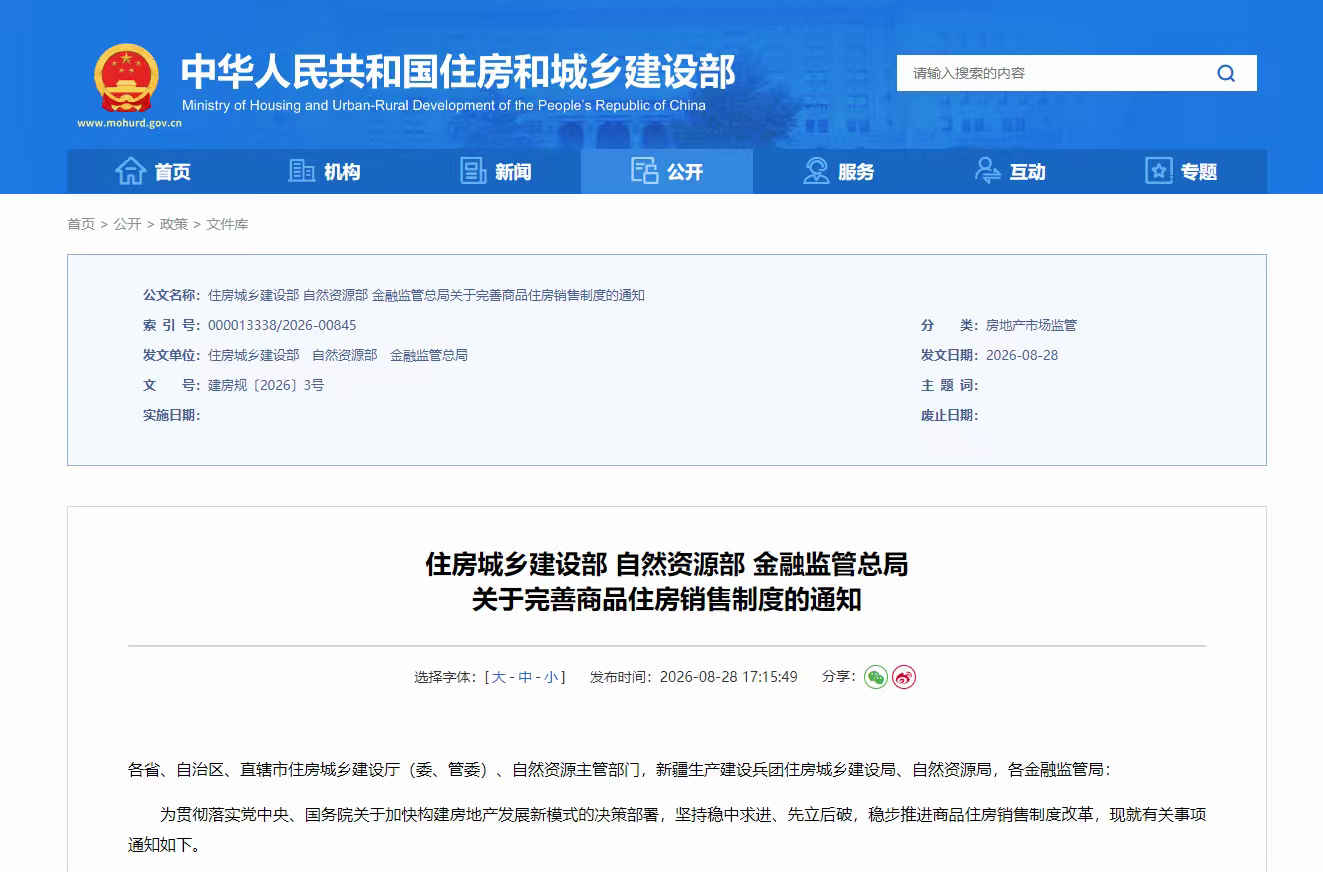Click the building icon beside 机构
This screenshot has width=1323, height=872.
click(301, 171)
